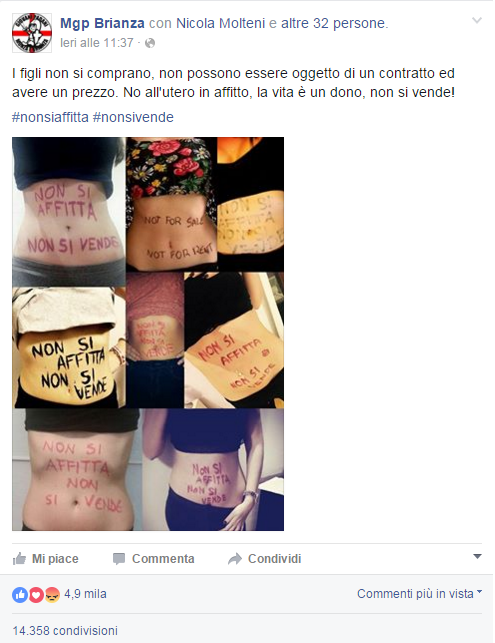Expand the arrow beside Condividi row
This screenshot has height=643, width=495.
(477, 556)
